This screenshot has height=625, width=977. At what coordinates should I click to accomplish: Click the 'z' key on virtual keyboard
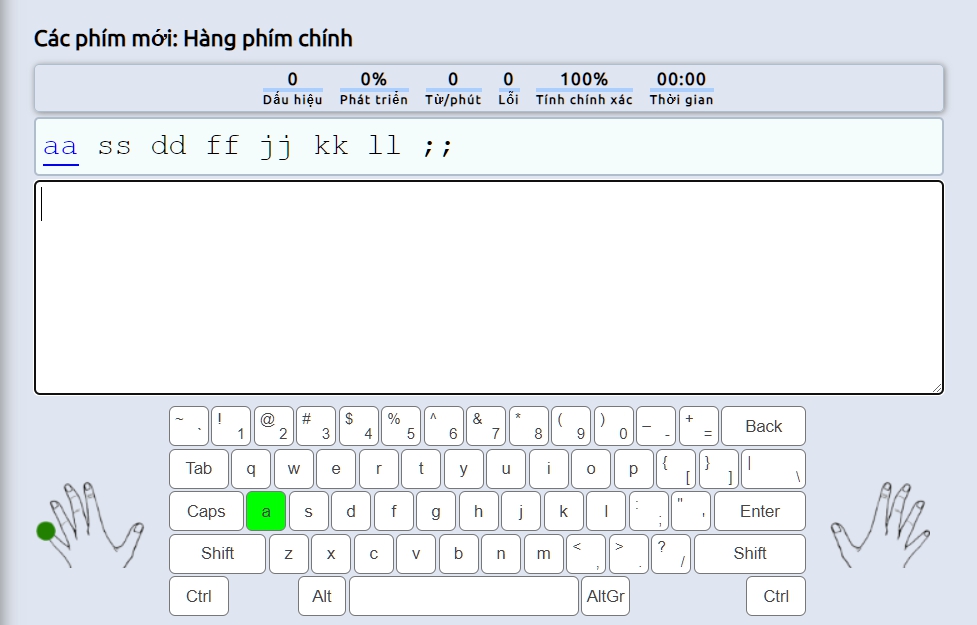tap(288, 553)
